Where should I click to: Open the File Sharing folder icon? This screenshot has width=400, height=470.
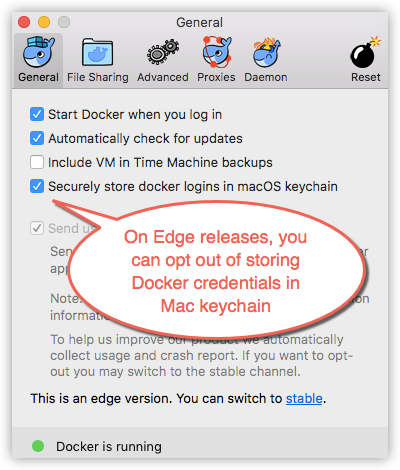coord(98,52)
